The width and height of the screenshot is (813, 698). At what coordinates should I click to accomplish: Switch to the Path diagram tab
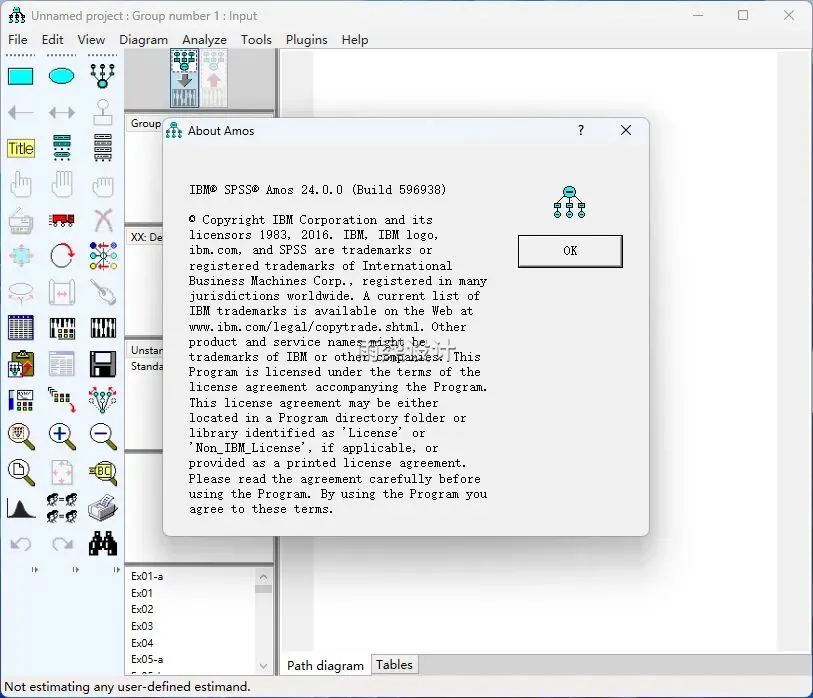(x=326, y=665)
